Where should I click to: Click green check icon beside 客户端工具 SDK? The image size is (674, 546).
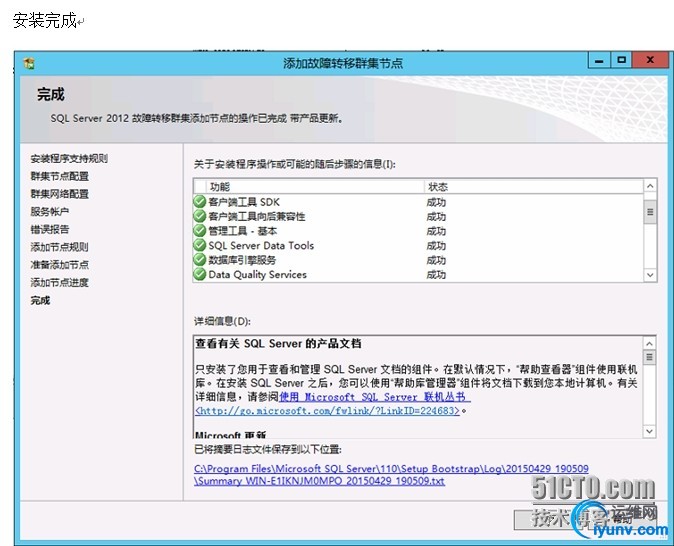pyautogui.click(x=199, y=202)
